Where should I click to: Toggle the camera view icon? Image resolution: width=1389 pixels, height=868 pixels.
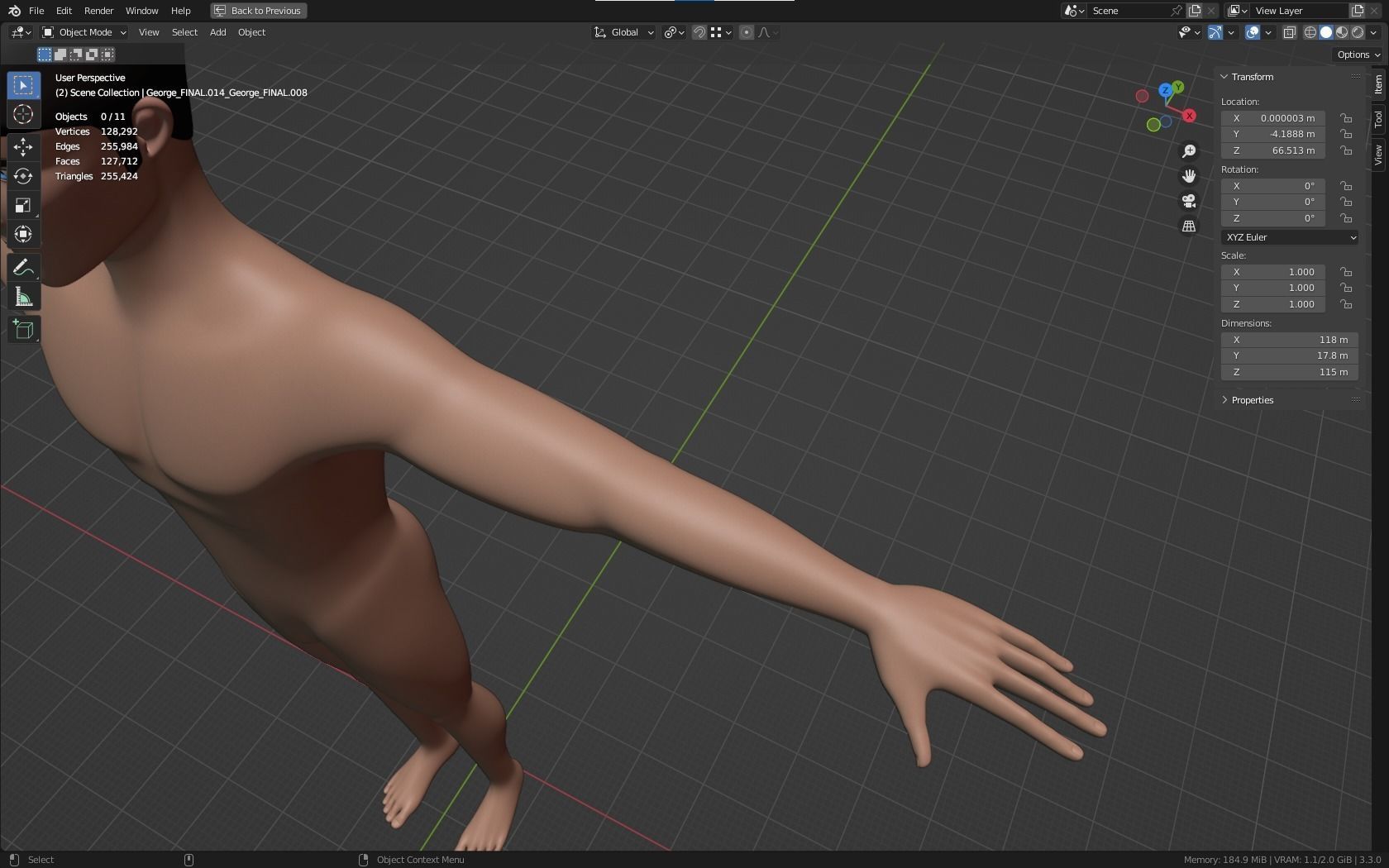1189,201
